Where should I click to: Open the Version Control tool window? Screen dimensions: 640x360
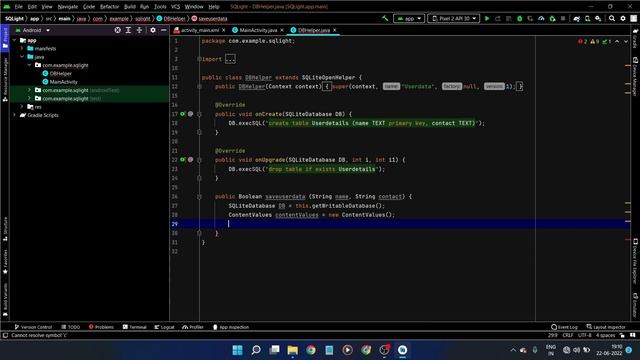click(33, 327)
